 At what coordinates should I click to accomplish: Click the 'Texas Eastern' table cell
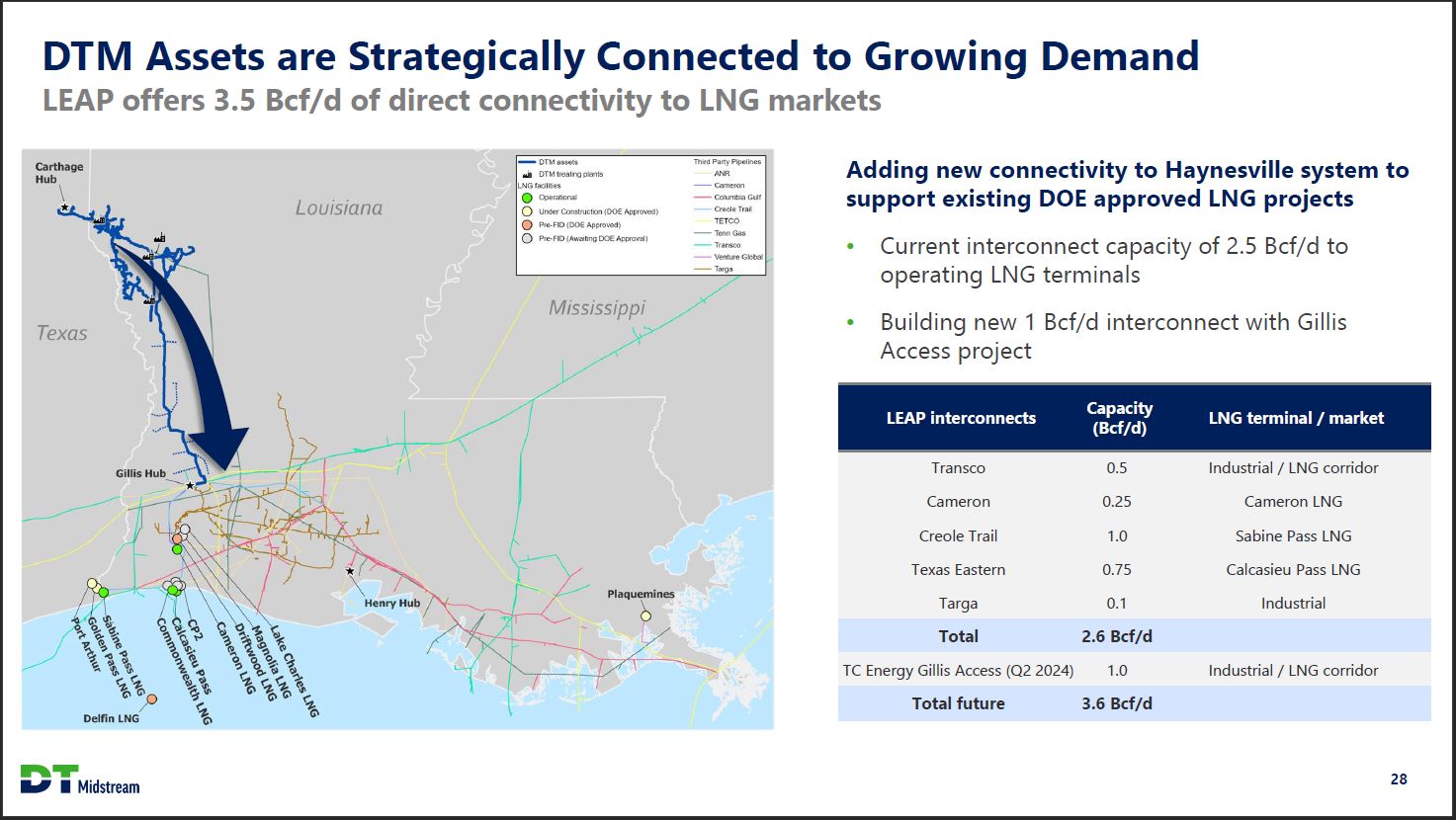[x=958, y=569]
